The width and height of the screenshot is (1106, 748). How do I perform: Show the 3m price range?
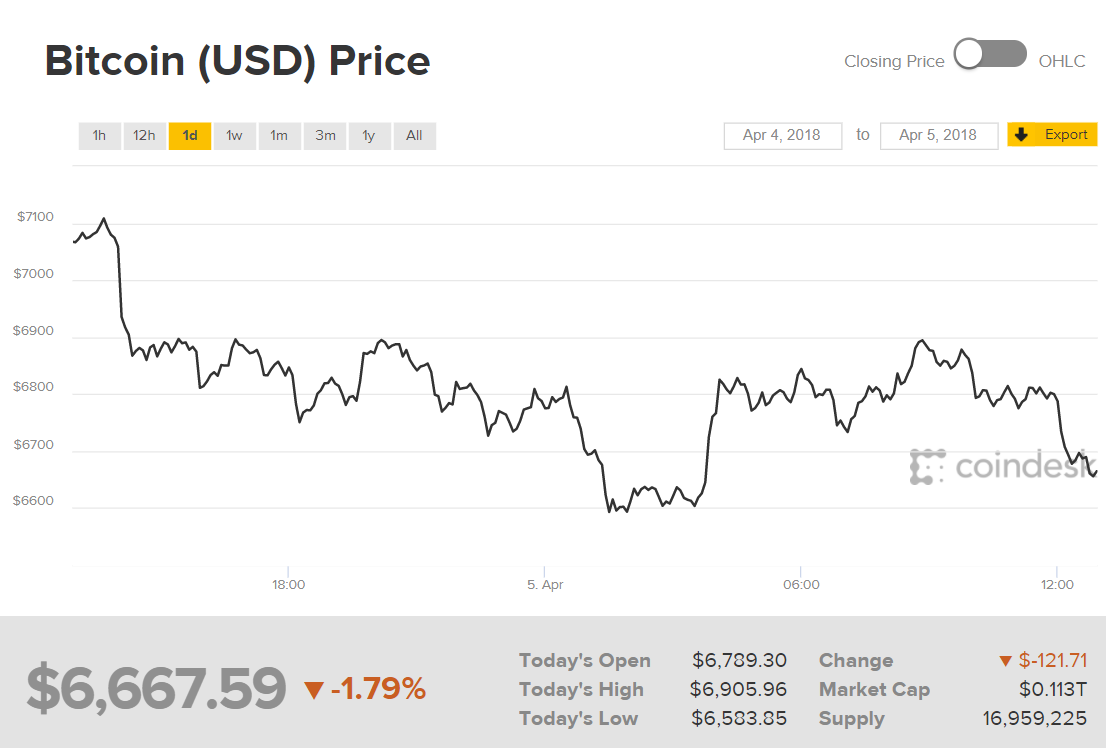[x=325, y=136]
